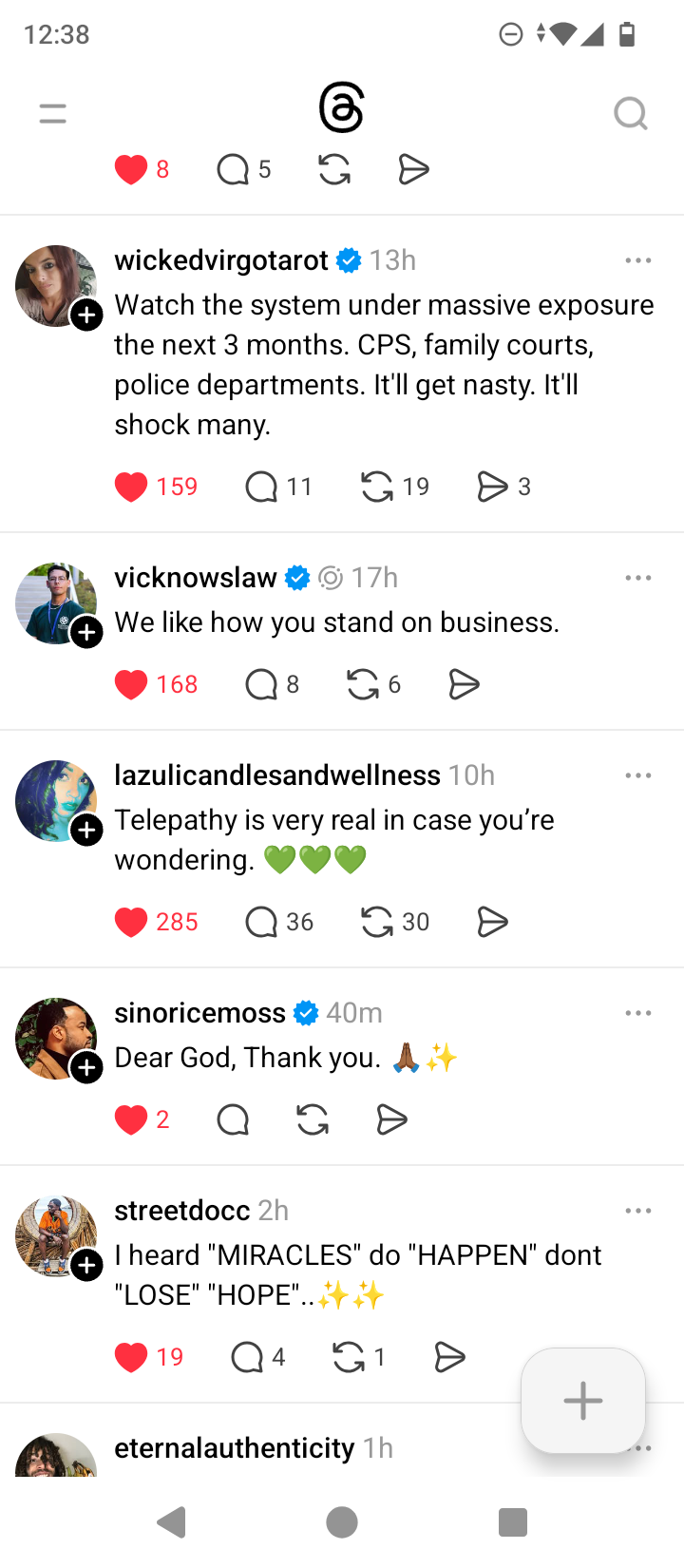684x1568 pixels.
Task: Repost the wickedvirgotarot post
Action: pyautogui.click(x=377, y=487)
